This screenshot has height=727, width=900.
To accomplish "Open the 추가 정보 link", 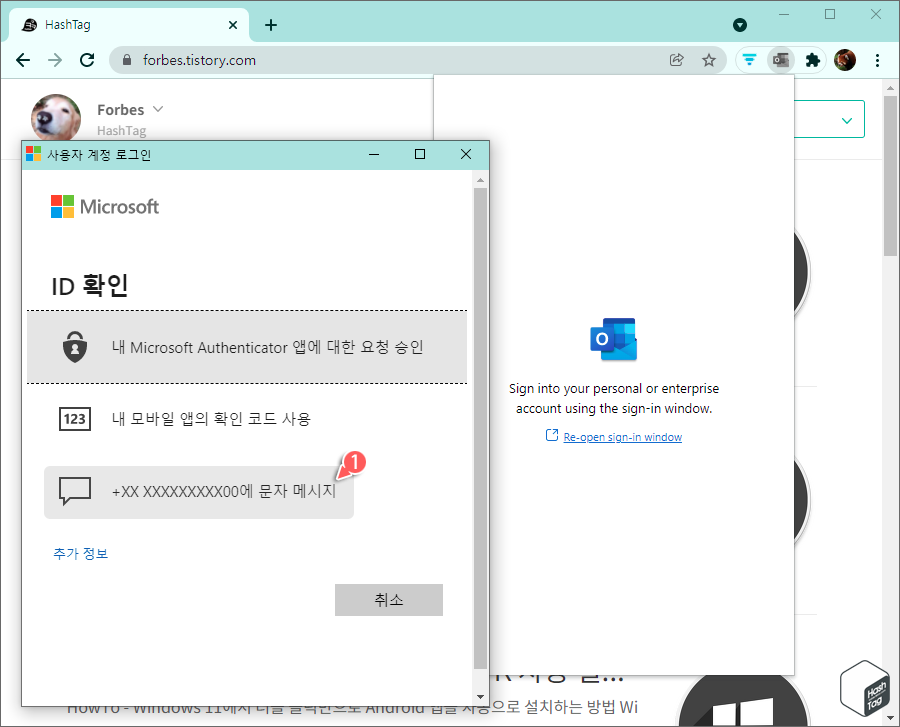I will click(x=79, y=552).
